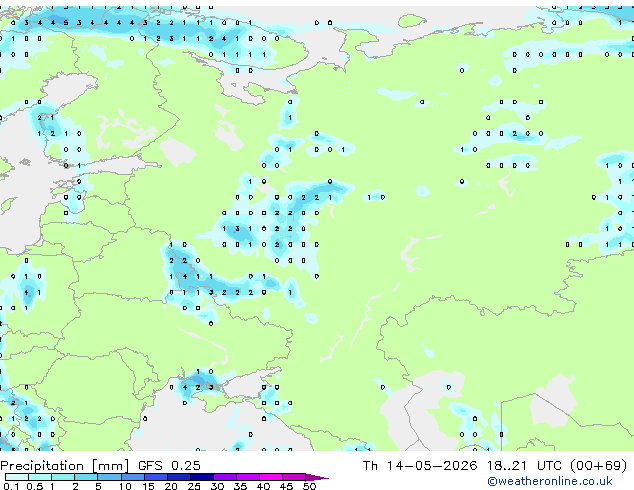
Task: Select the 35–40 mm legend swatch
Action: pyautogui.click(x=247, y=477)
